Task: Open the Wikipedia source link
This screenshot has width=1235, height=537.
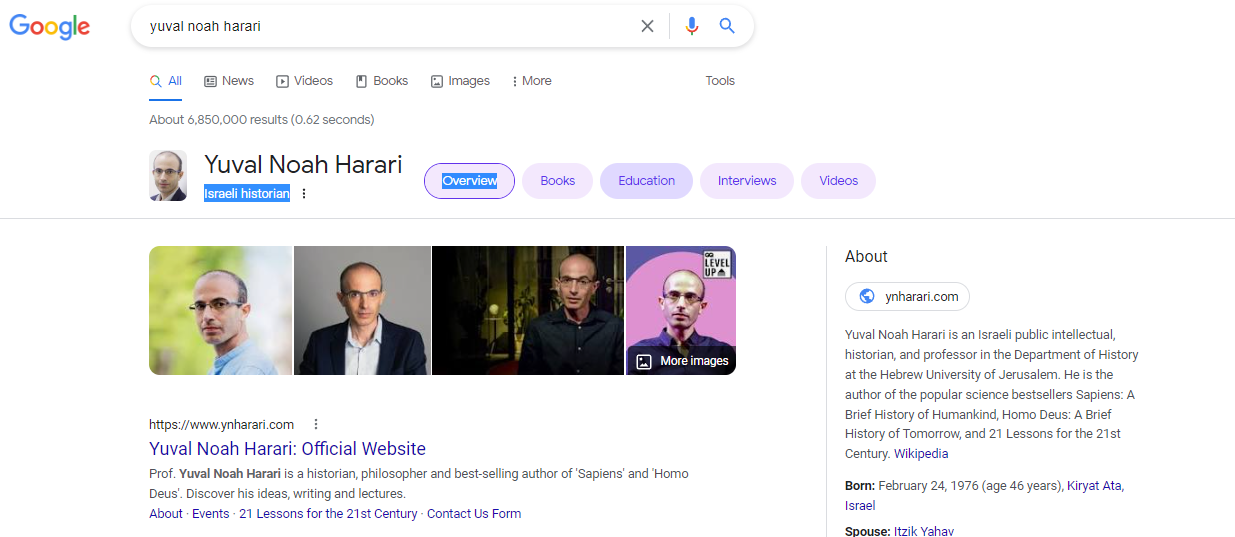Action: [x=921, y=454]
